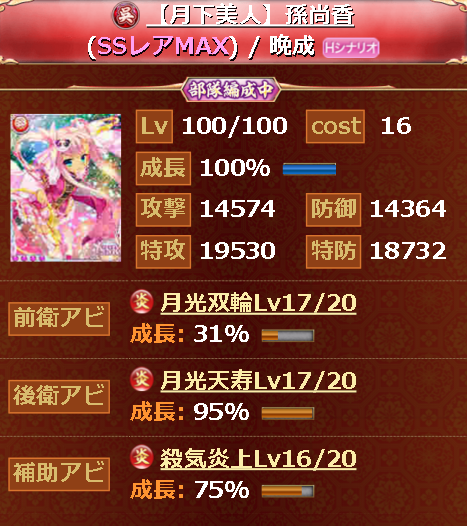
Task: Select the 後衛アビ label
Action: [x=59, y=397]
